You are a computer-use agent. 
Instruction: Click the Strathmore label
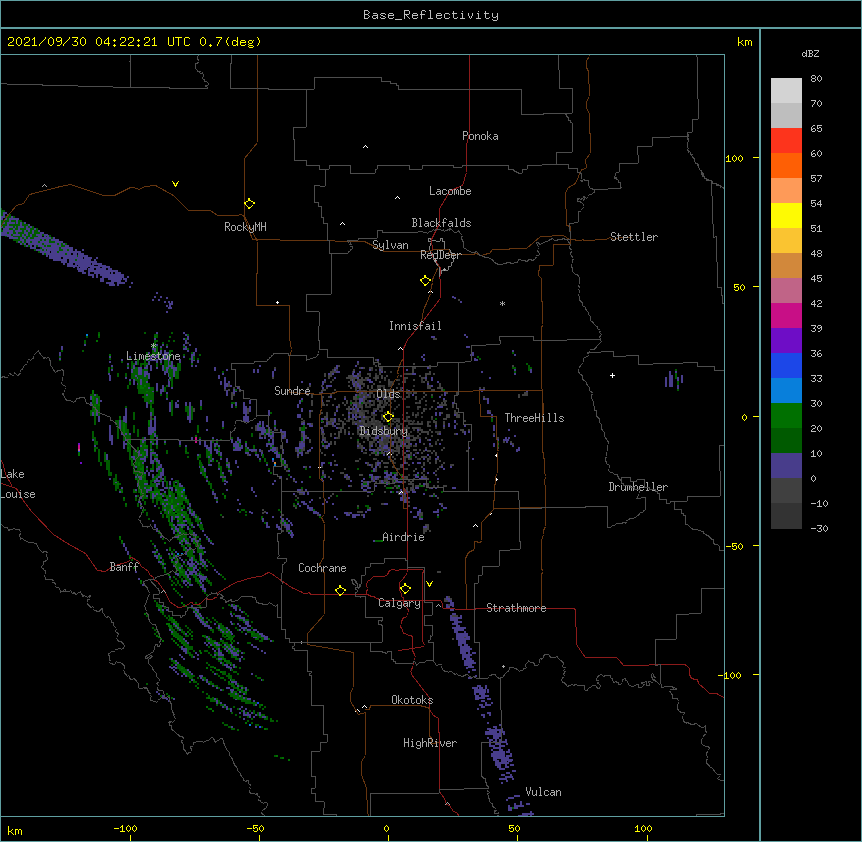516,608
